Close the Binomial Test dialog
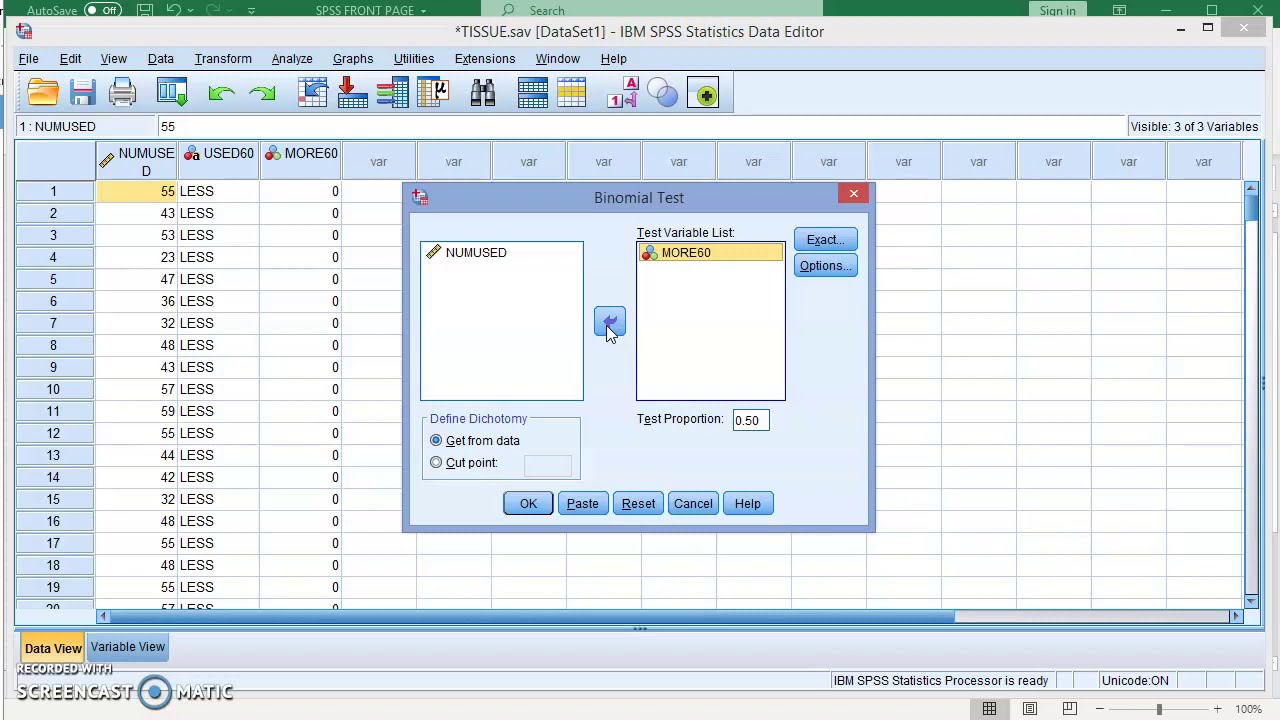The height and width of the screenshot is (720, 1280). click(x=854, y=194)
